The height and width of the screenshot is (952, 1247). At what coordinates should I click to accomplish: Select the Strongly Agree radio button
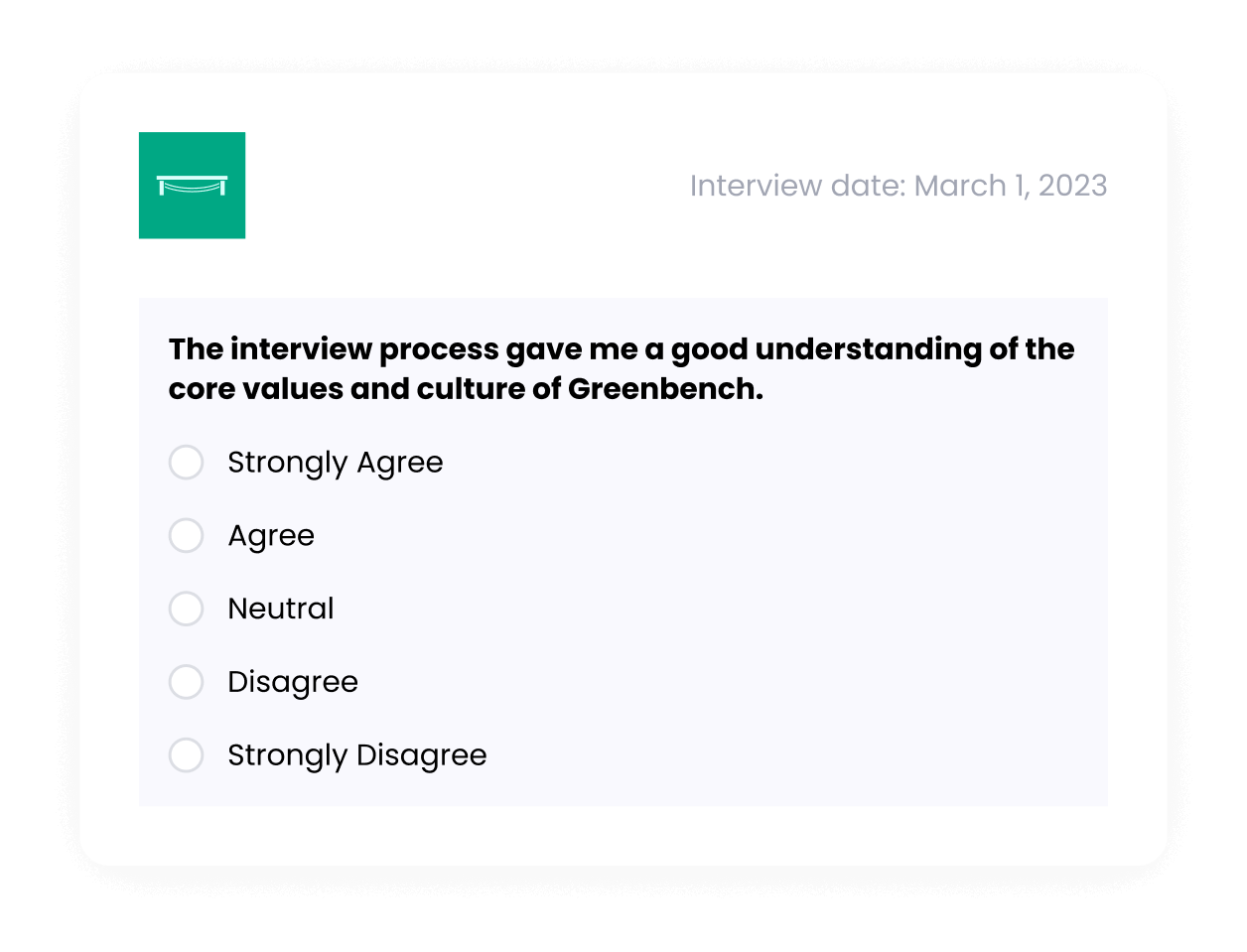pyautogui.click(x=186, y=463)
